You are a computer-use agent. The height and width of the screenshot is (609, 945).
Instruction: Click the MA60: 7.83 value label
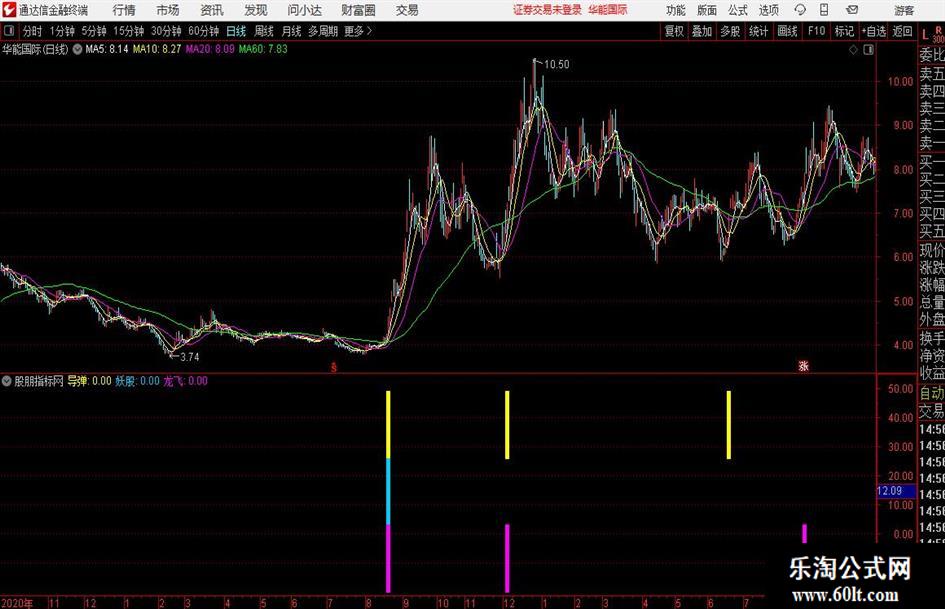tap(263, 49)
